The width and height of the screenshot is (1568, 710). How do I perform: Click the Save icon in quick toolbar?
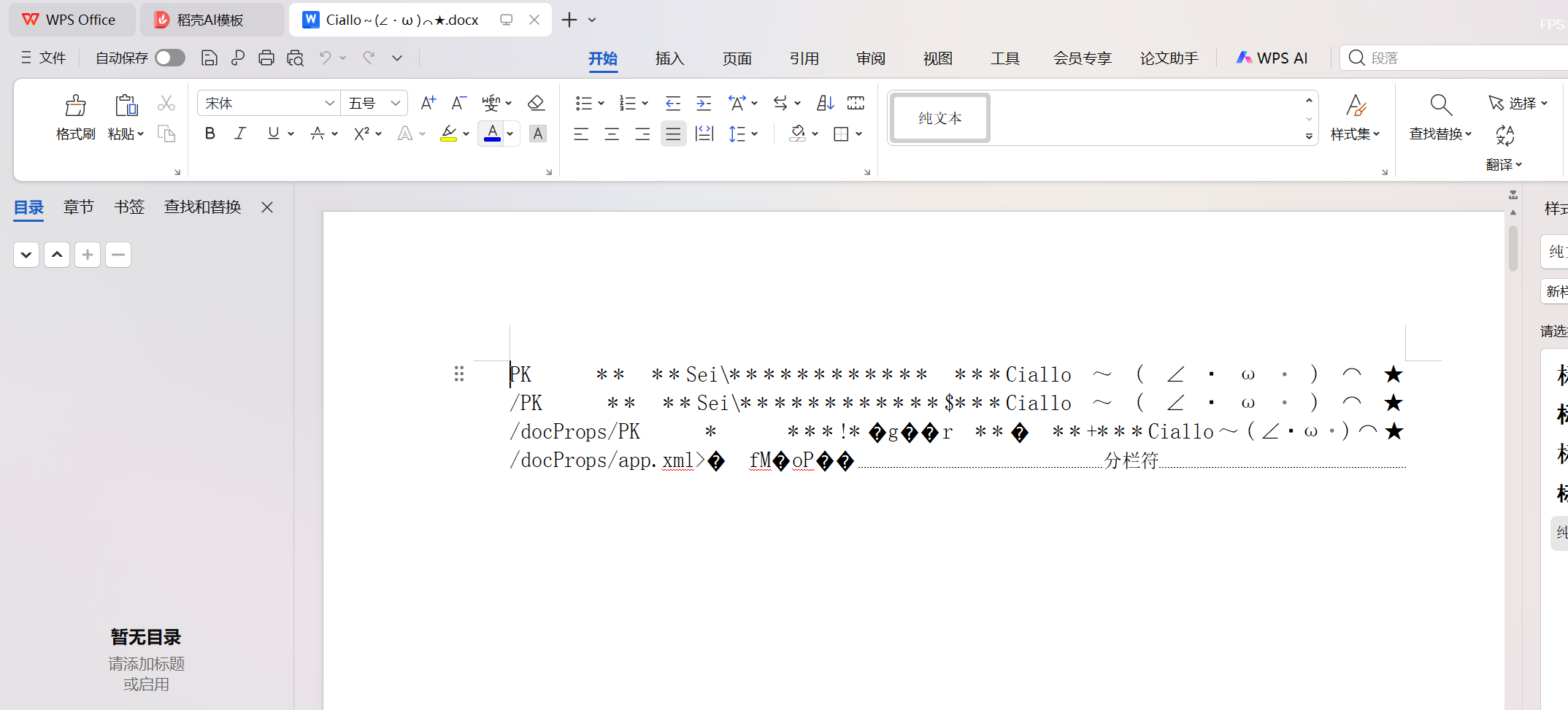click(210, 58)
